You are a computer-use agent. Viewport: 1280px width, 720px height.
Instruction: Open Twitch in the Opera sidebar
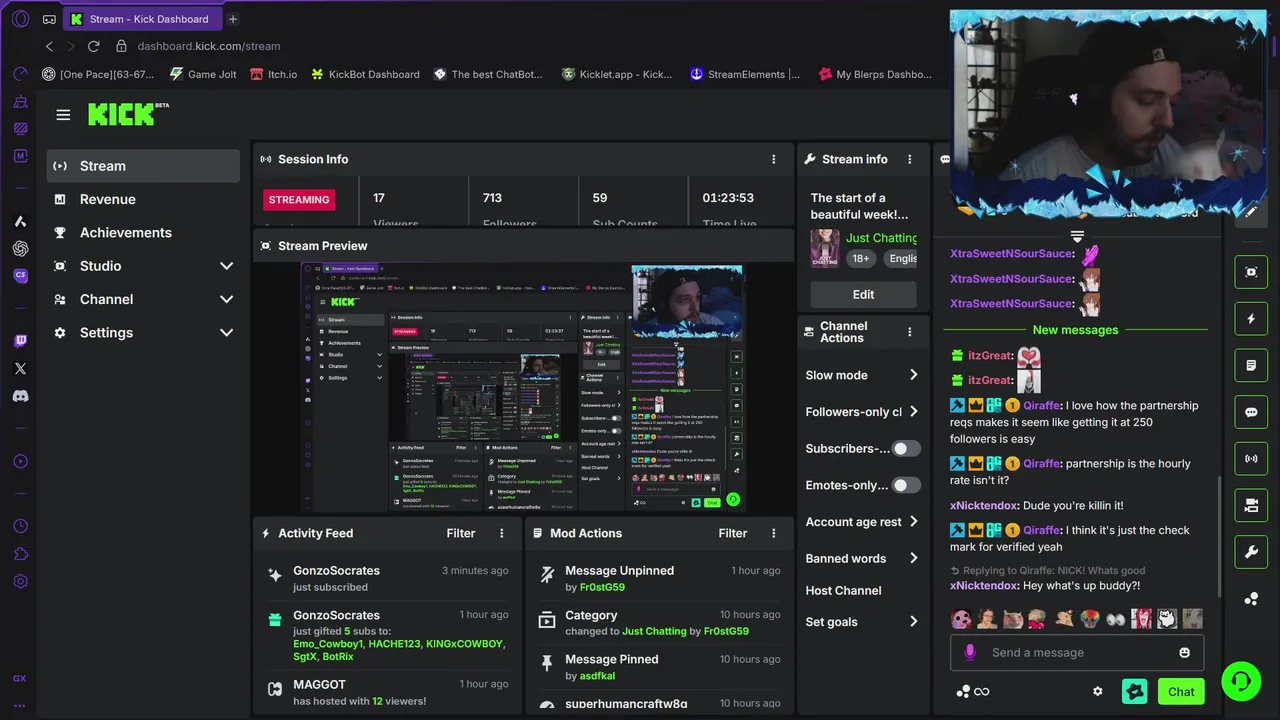[20, 341]
